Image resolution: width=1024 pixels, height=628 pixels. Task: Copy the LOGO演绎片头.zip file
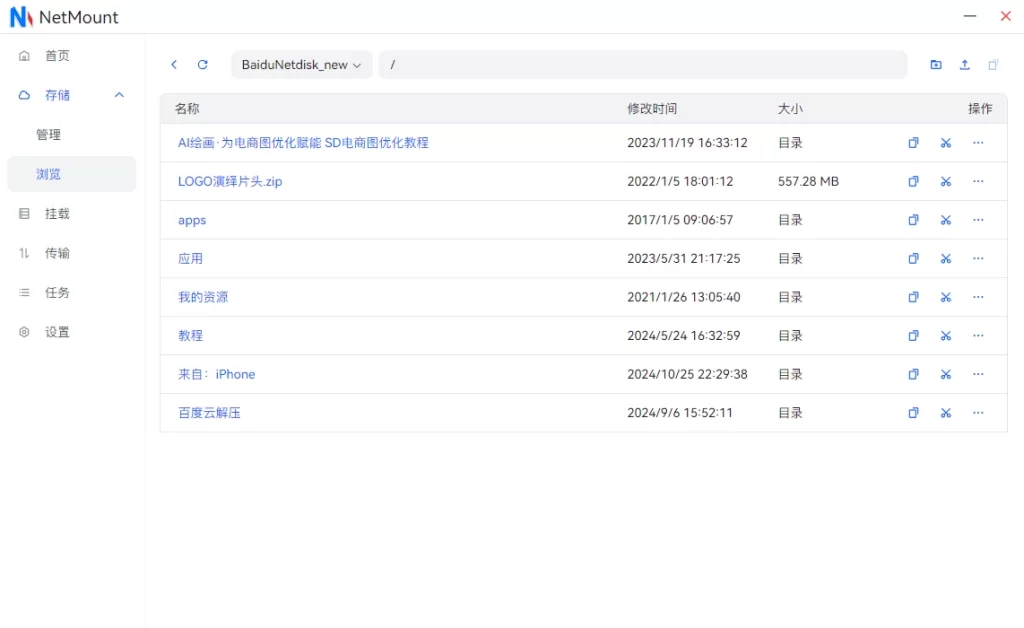pyautogui.click(x=913, y=182)
